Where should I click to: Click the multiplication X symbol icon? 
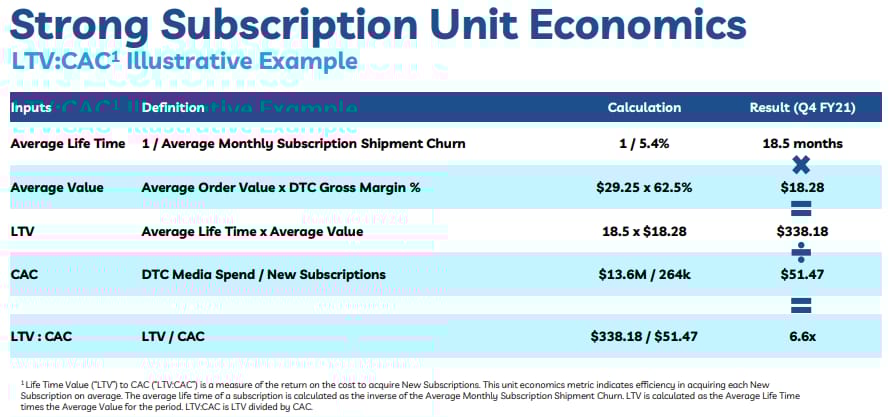click(x=801, y=165)
